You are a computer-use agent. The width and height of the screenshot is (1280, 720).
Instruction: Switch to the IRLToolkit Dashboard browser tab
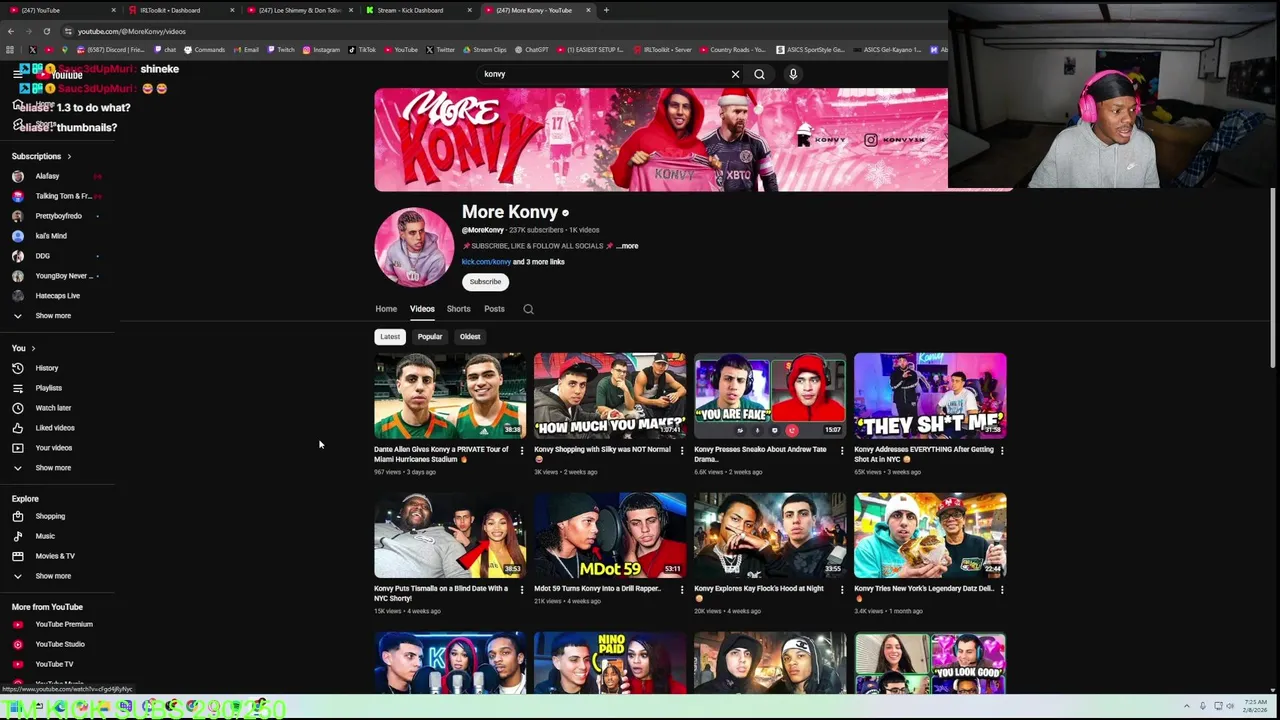(180, 10)
